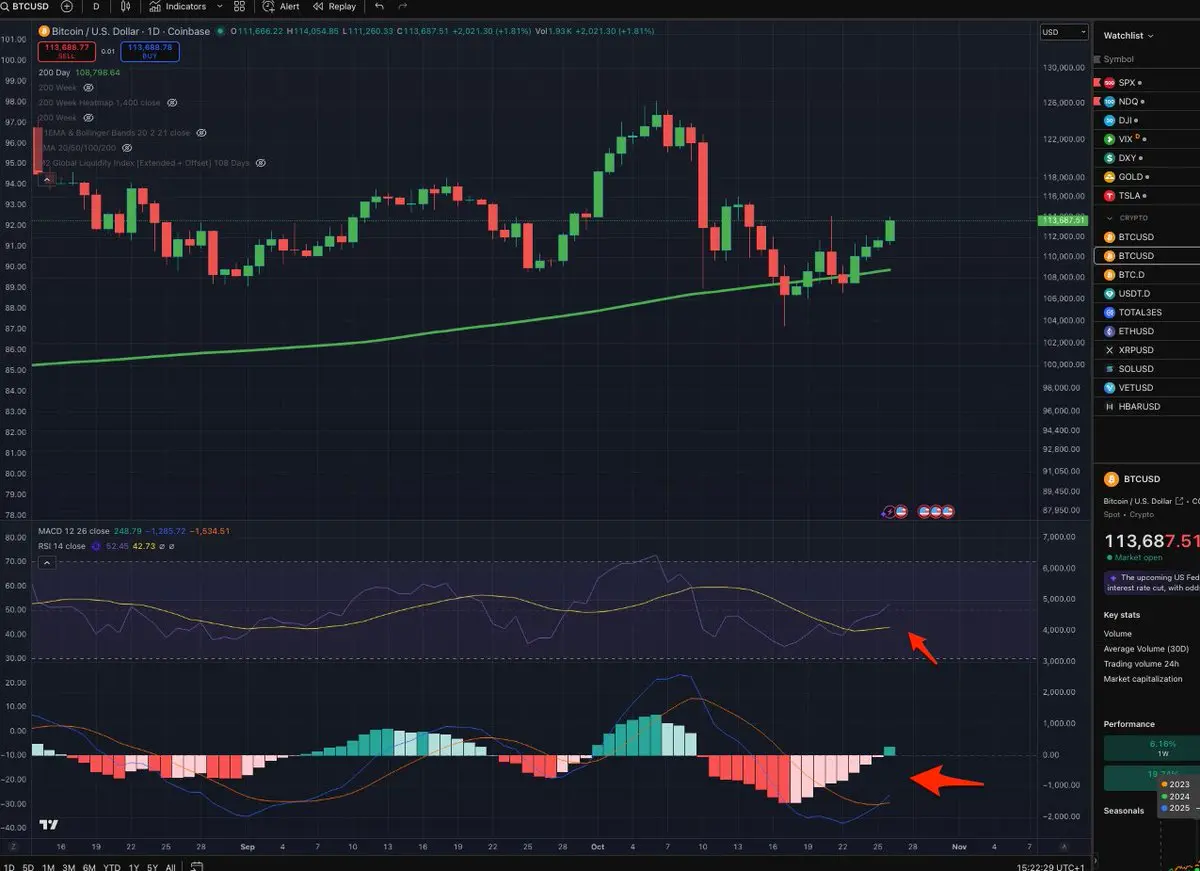1200x871 pixels.
Task: Click the red SELL price button
Action: tap(66, 50)
